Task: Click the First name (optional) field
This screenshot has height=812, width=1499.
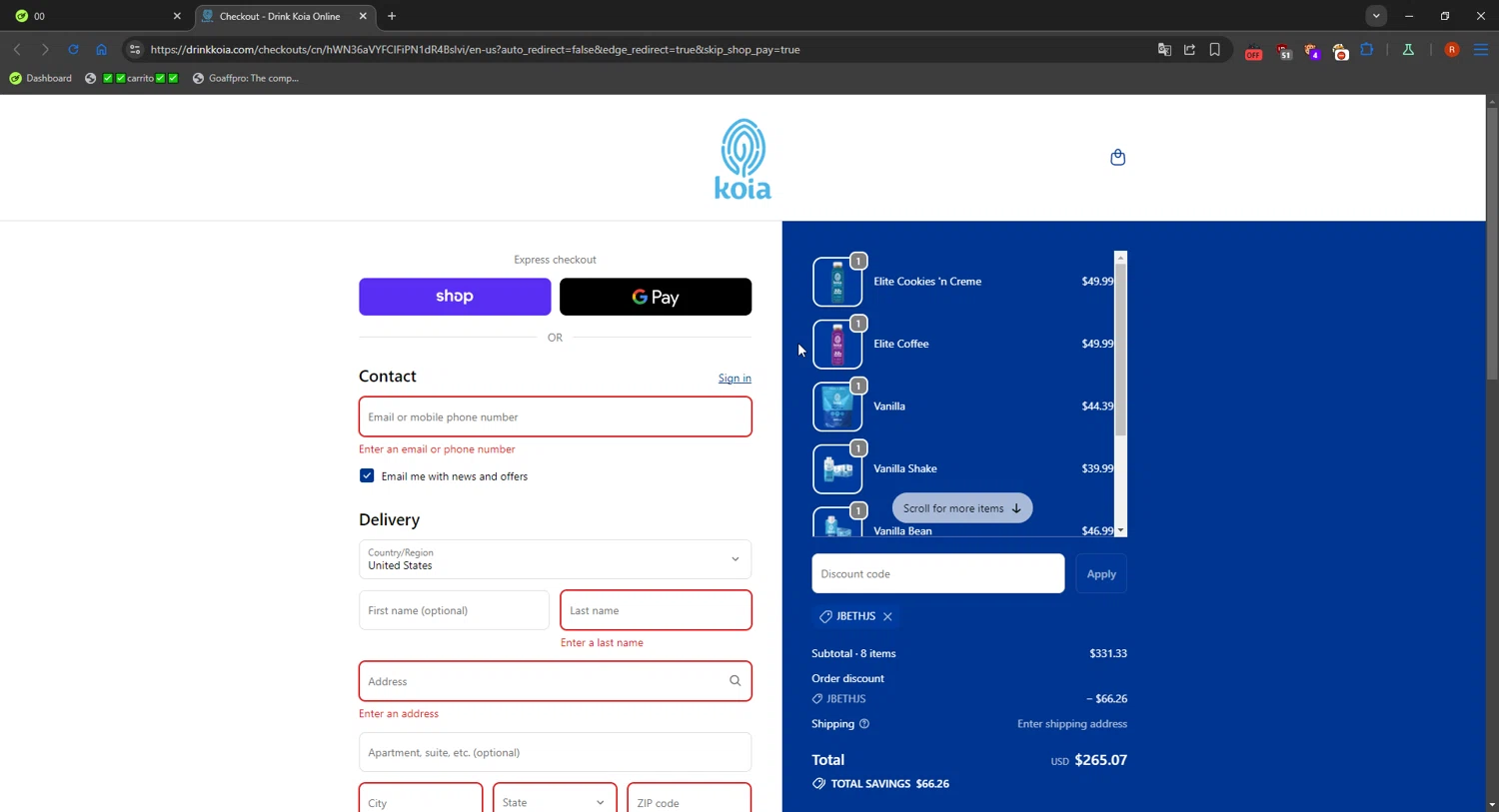Action: coord(454,610)
